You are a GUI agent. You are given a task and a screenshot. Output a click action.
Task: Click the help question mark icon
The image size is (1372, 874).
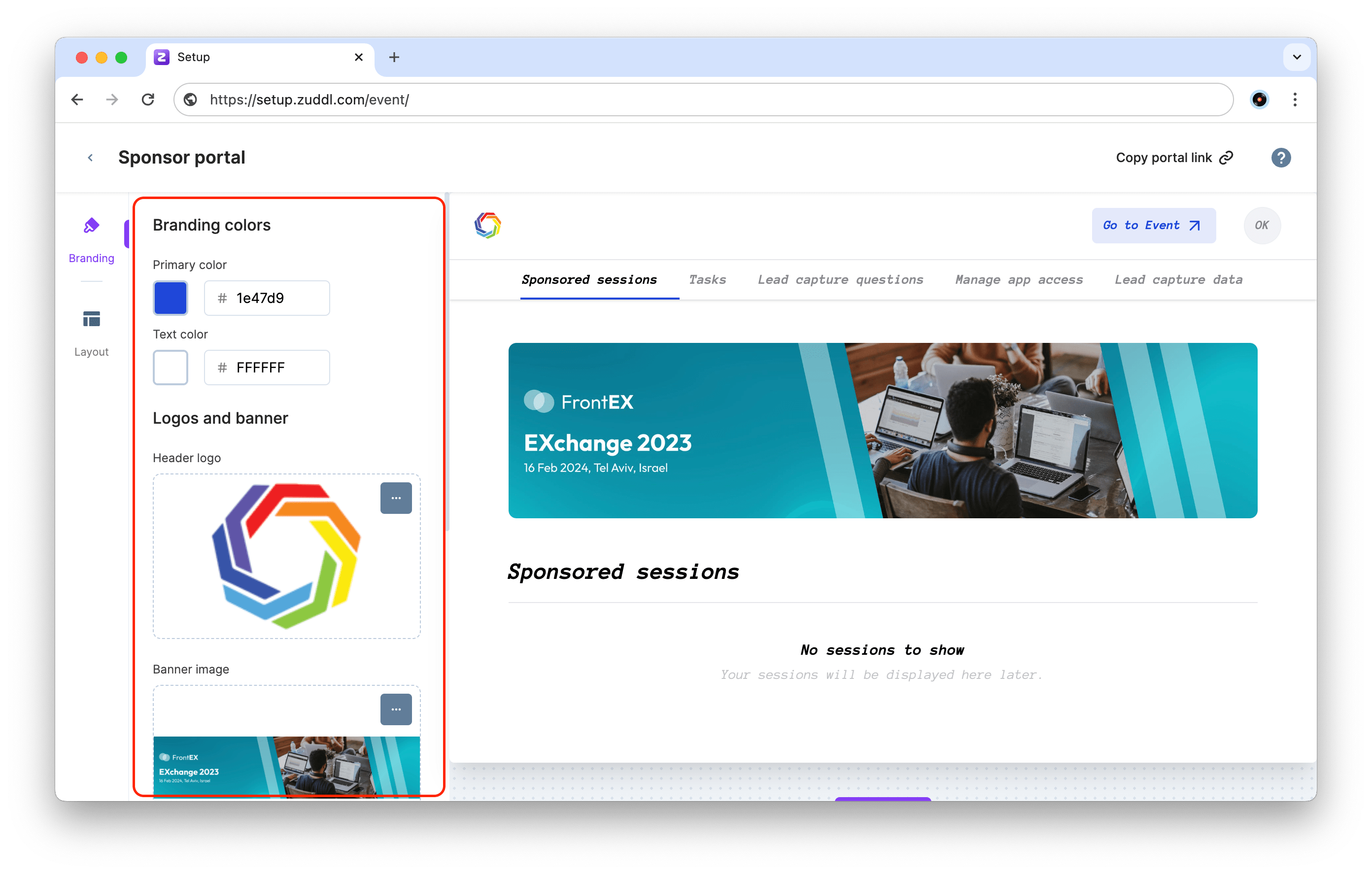1281,157
